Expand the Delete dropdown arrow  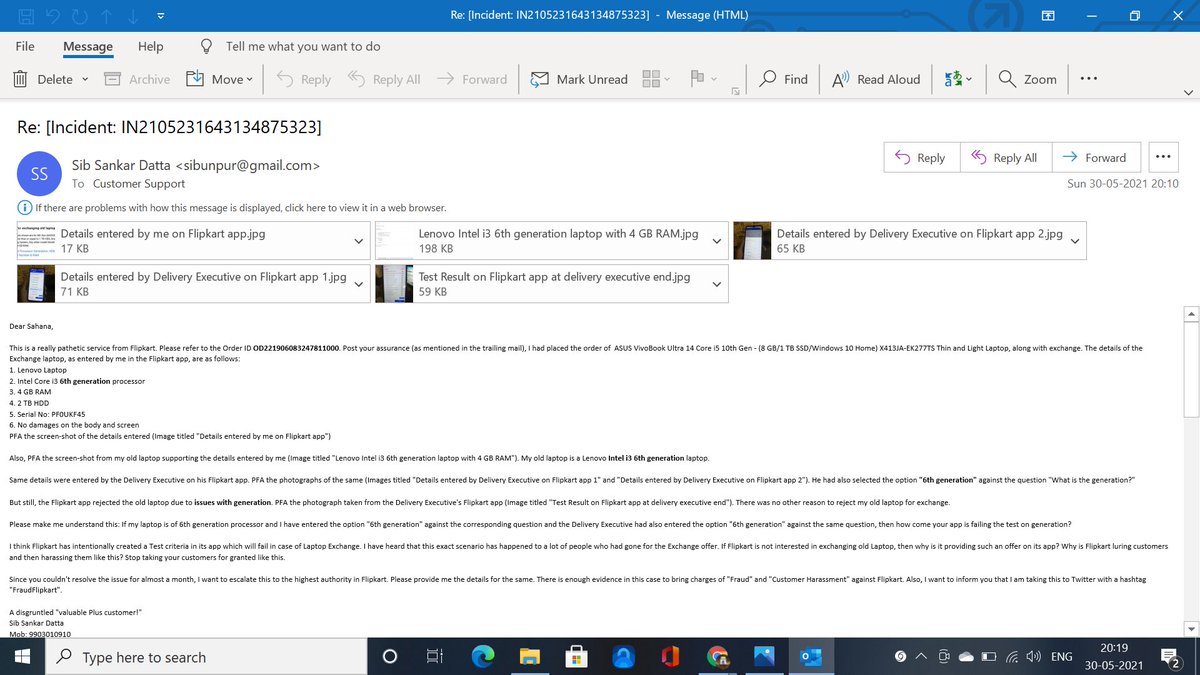[84, 79]
